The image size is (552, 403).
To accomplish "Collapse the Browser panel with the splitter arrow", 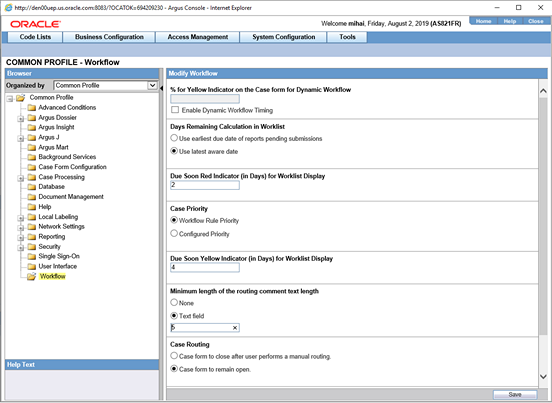I will (x=162, y=88).
